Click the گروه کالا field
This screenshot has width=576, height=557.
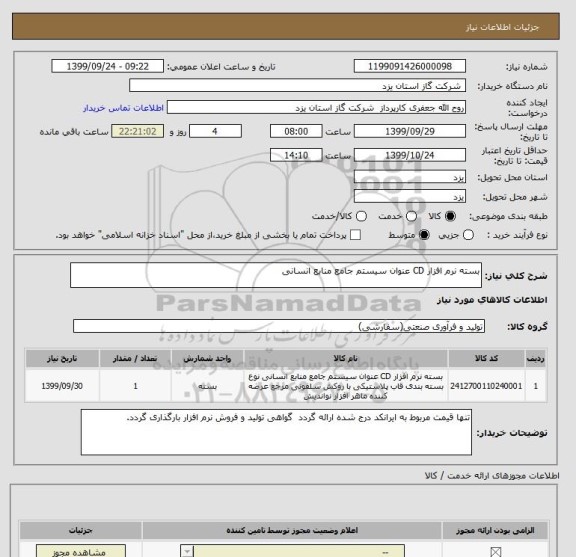click(x=279, y=326)
